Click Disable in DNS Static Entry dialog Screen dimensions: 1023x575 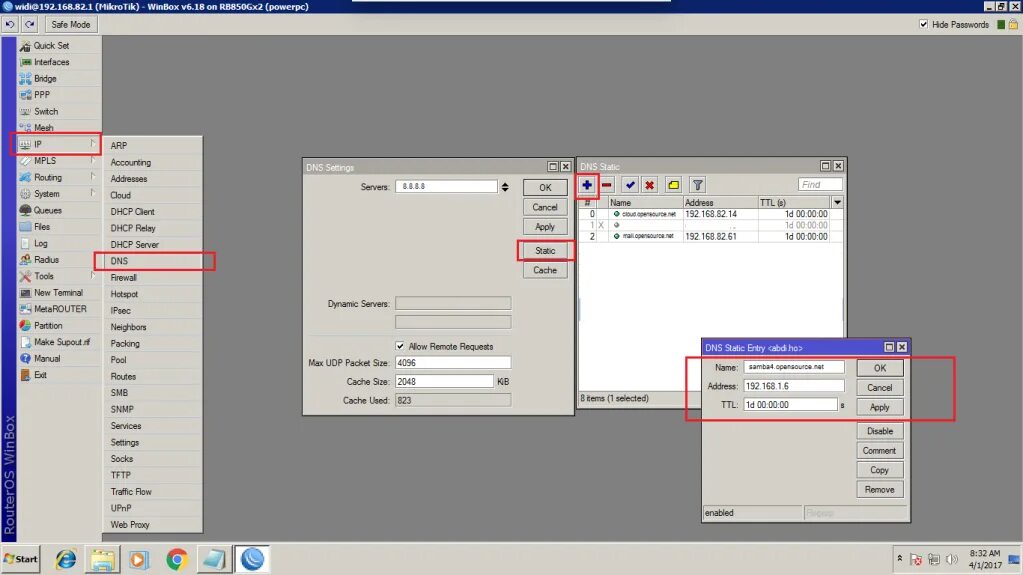pyautogui.click(x=879, y=431)
